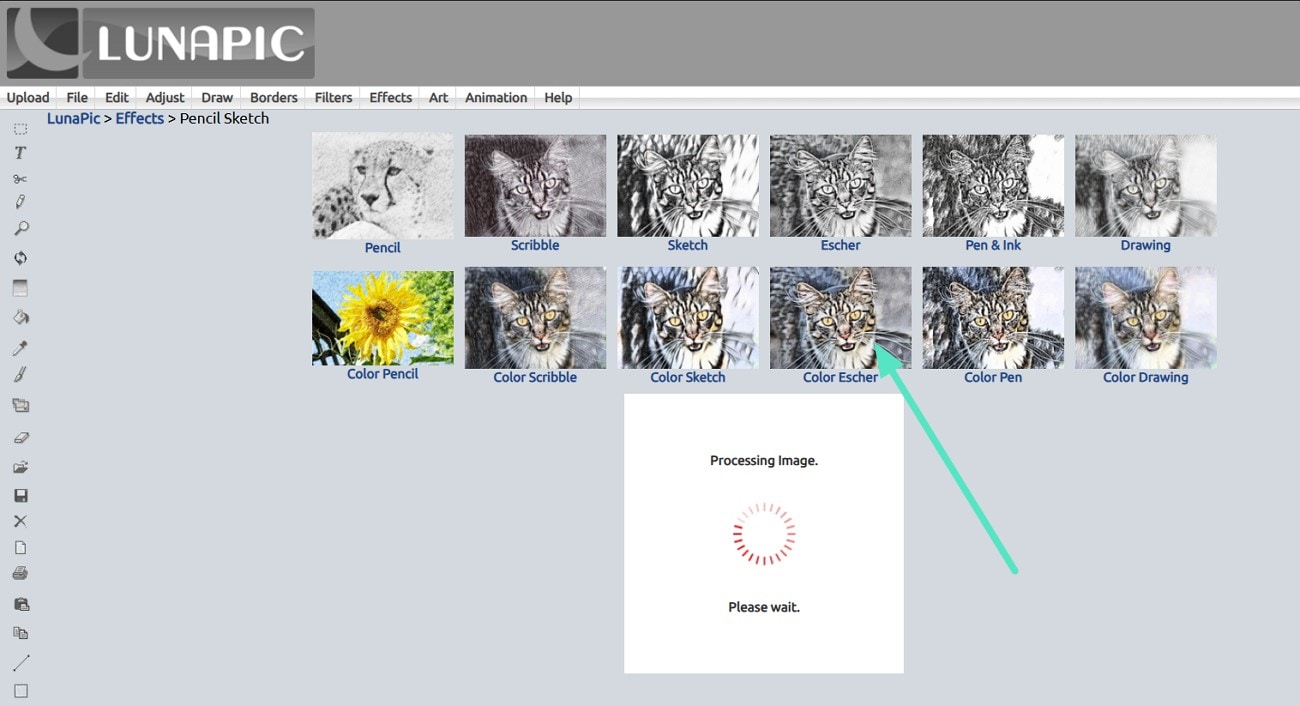Image resolution: width=1300 pixels, height=706 pixels.
Task: Choose the Text tool icon
Action: click(x=20, y=153)
